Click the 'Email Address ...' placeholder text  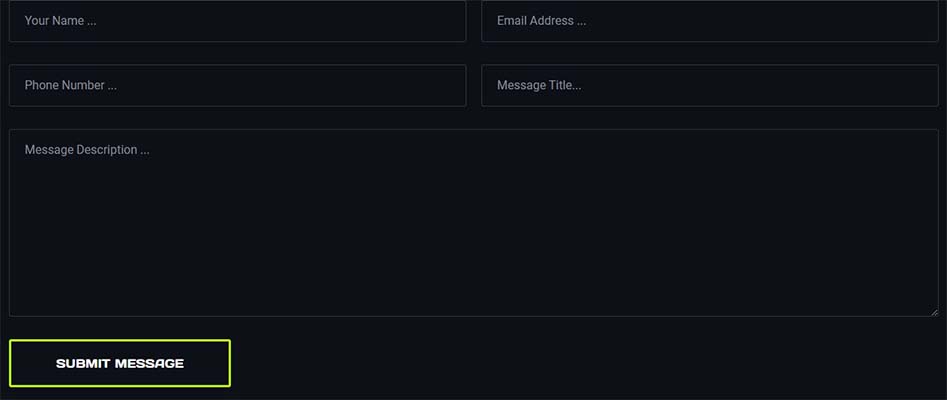point(541,21)
